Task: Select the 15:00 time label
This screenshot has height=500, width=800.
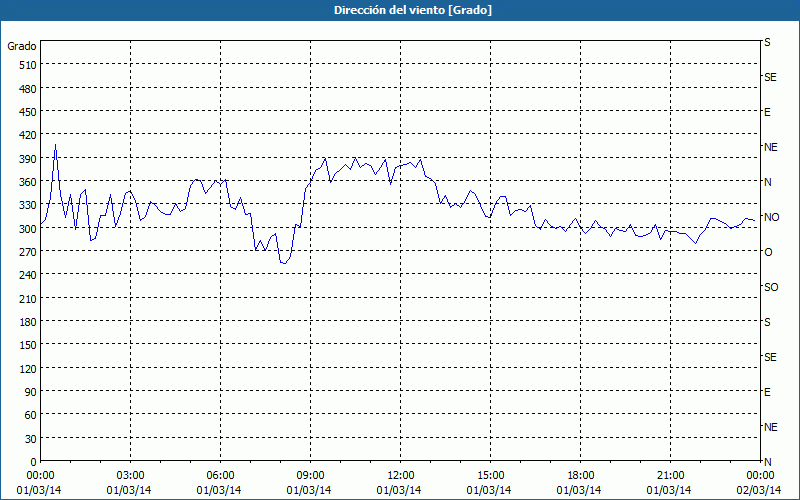Action: click(490, 476)
